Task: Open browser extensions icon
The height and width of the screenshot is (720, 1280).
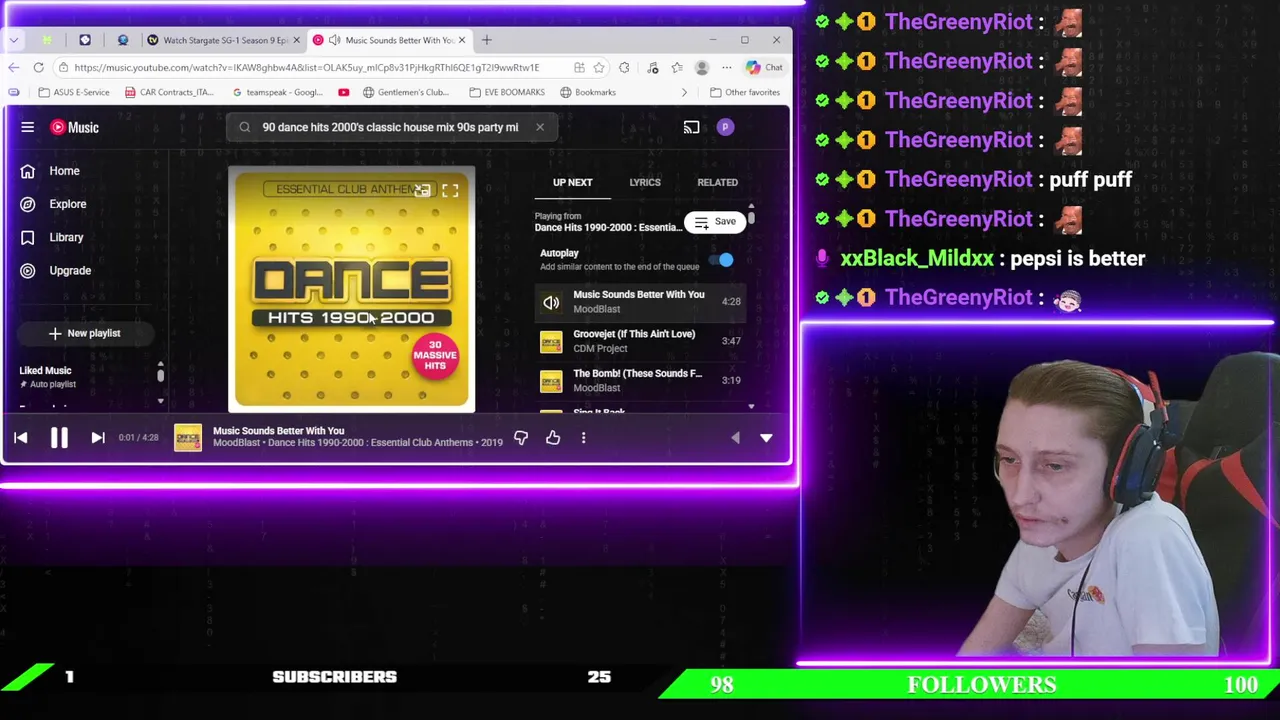Action: tap(624, 67)
